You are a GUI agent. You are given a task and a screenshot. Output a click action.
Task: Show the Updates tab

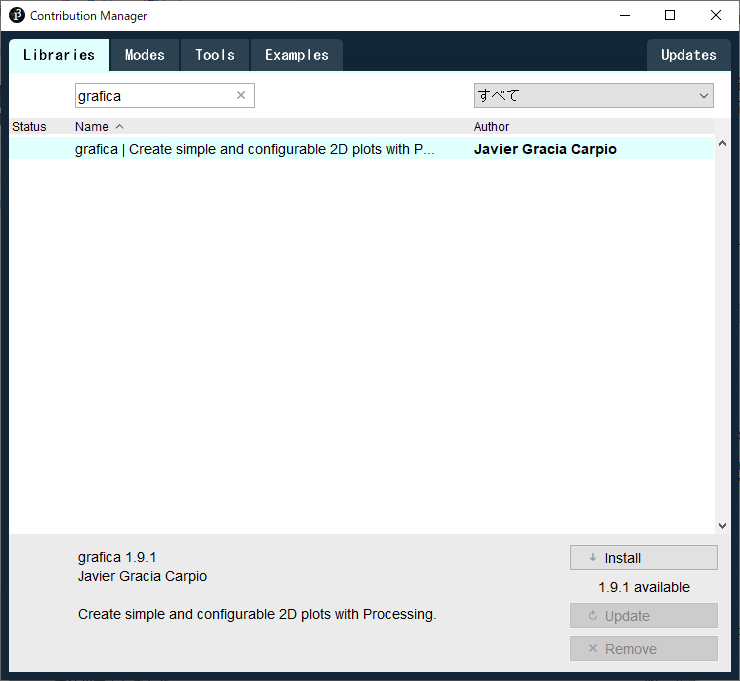(688, 55)
